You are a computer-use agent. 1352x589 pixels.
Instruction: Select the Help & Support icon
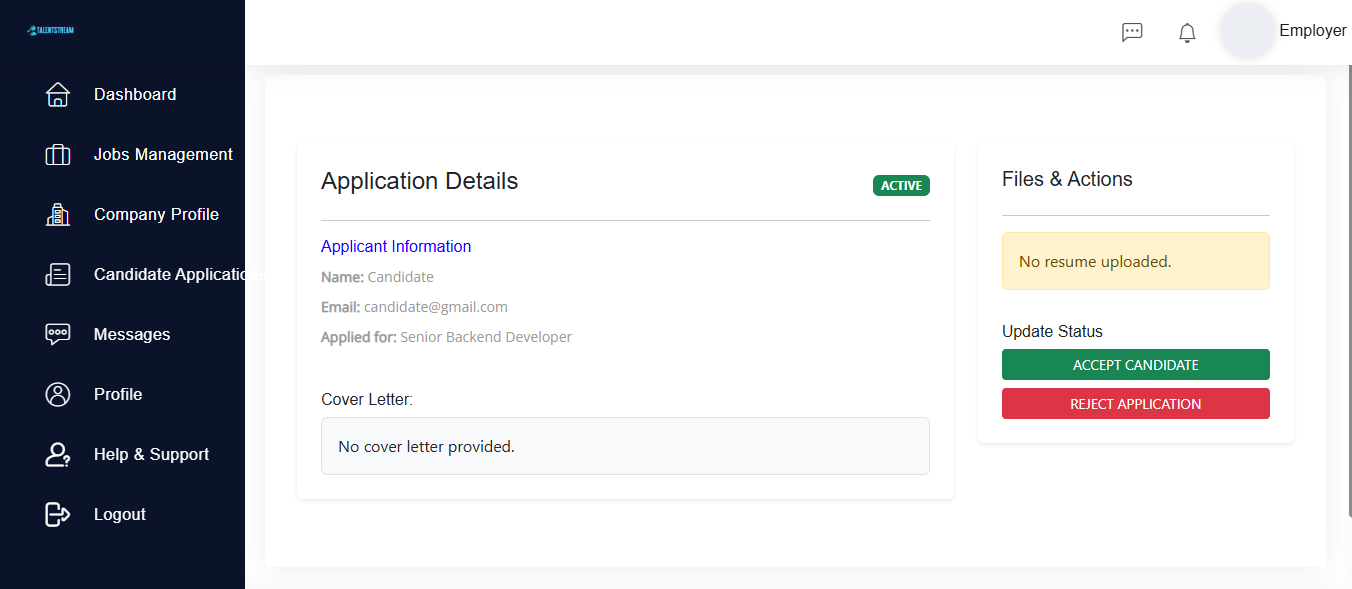pos(57,453)
